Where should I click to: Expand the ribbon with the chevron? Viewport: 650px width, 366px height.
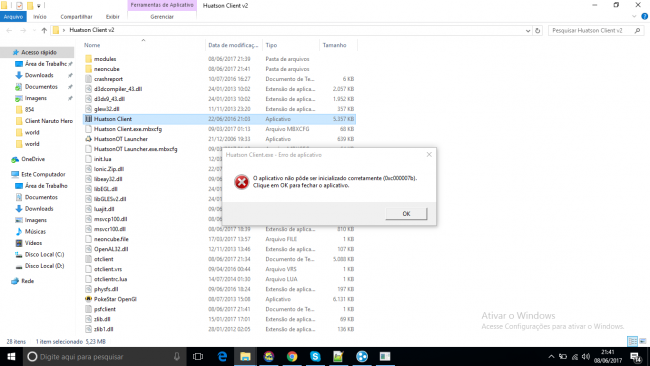(x=634, y=17)
